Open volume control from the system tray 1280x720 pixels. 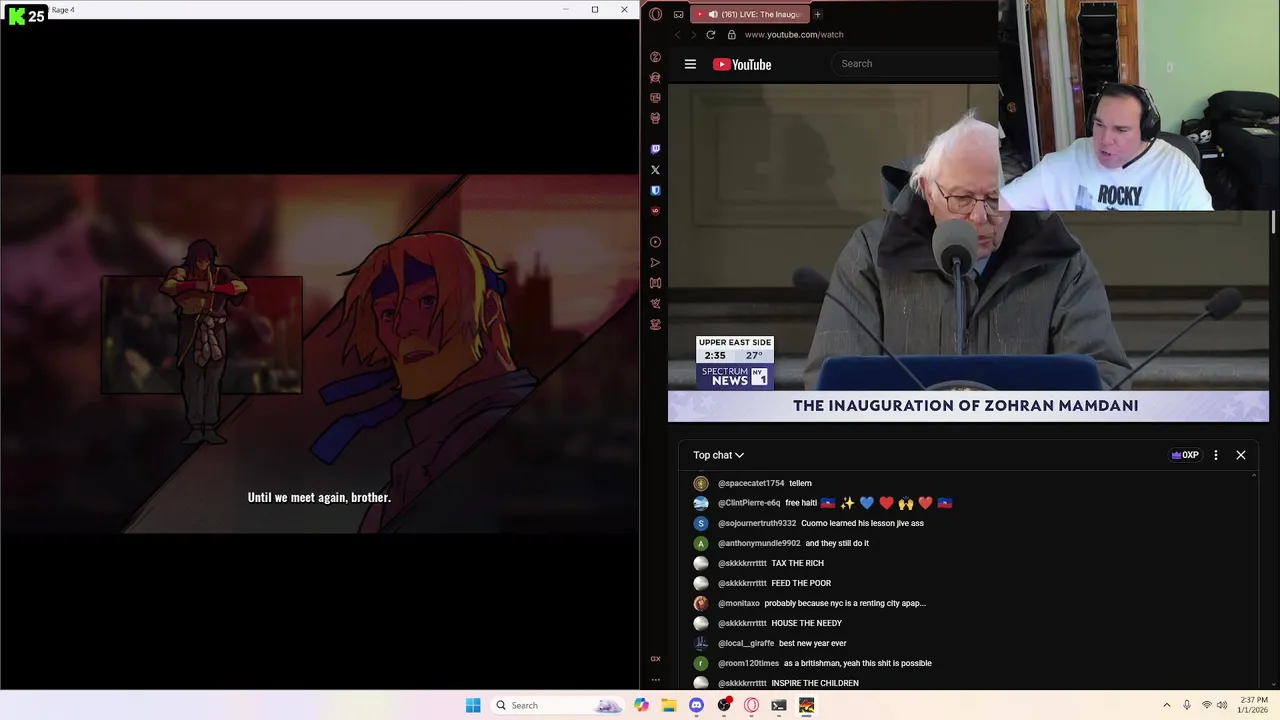click(x=1222, y=705)
